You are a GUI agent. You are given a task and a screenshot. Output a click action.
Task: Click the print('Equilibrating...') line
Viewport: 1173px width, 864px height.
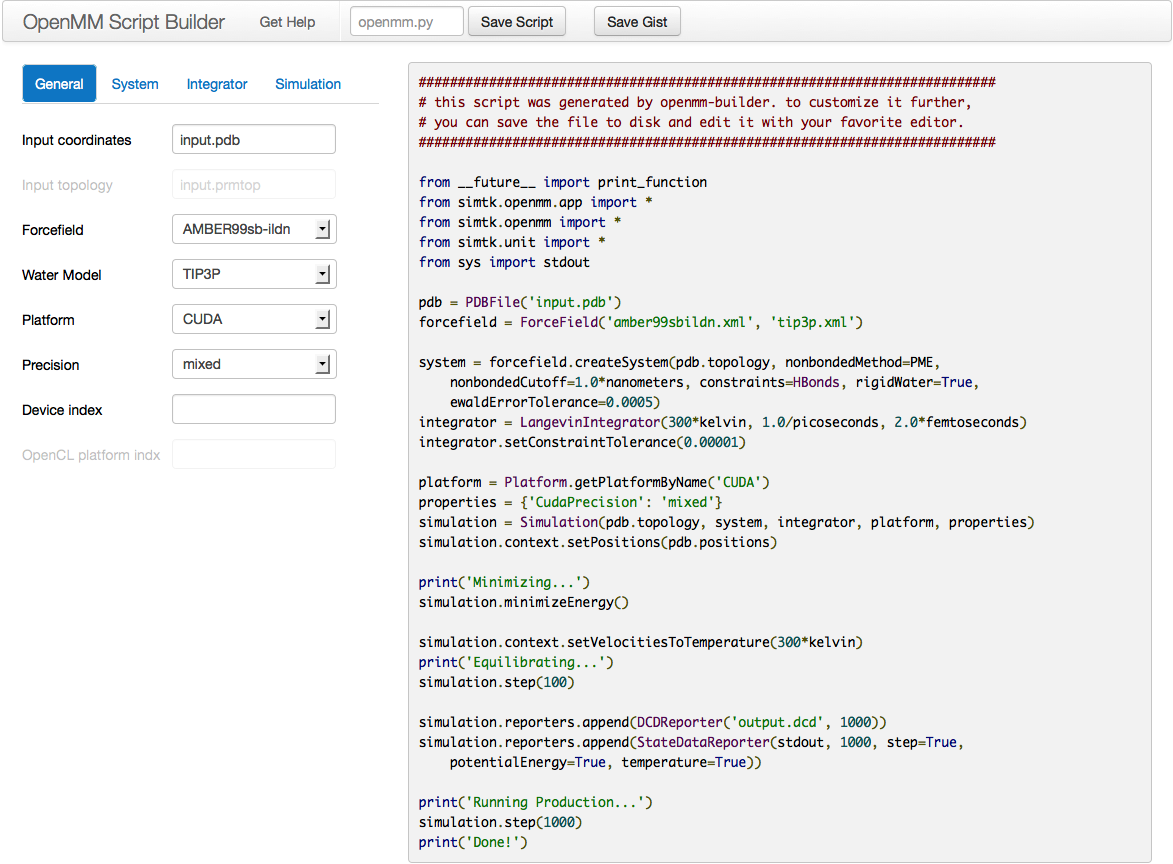click(x=516, y=662)
